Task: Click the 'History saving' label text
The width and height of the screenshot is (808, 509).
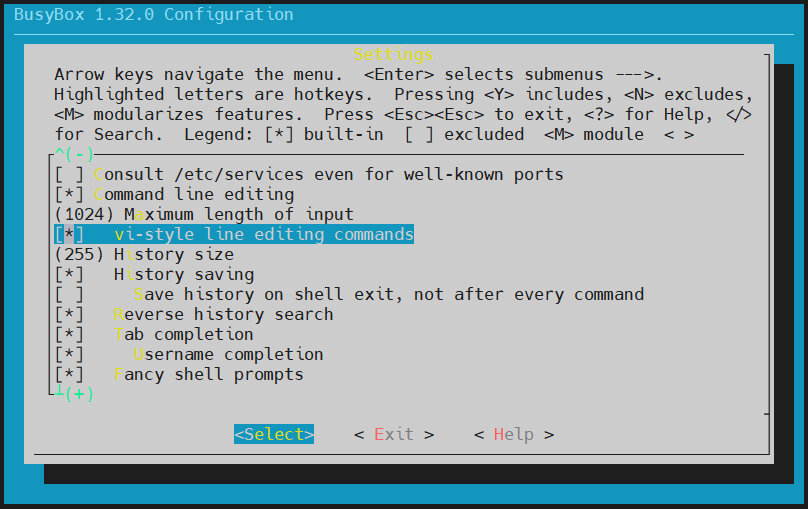Action: click(184, 275)
